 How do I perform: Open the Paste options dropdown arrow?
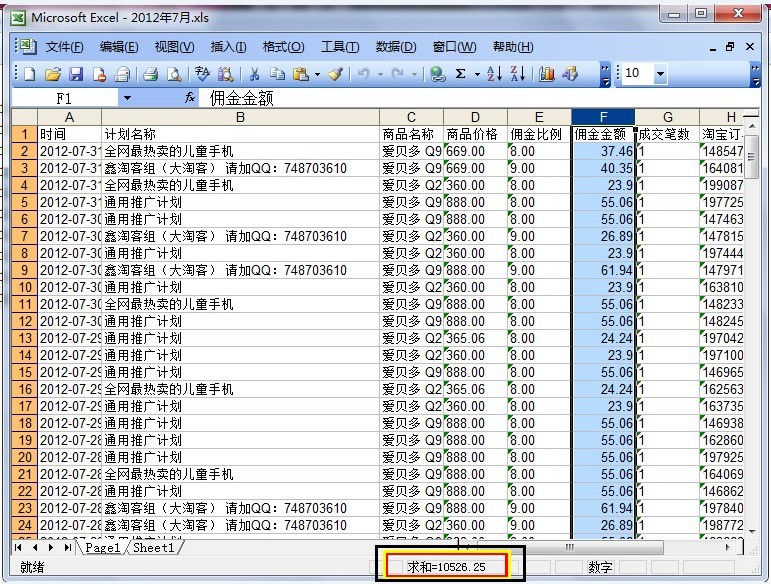[x=317, y=74]
